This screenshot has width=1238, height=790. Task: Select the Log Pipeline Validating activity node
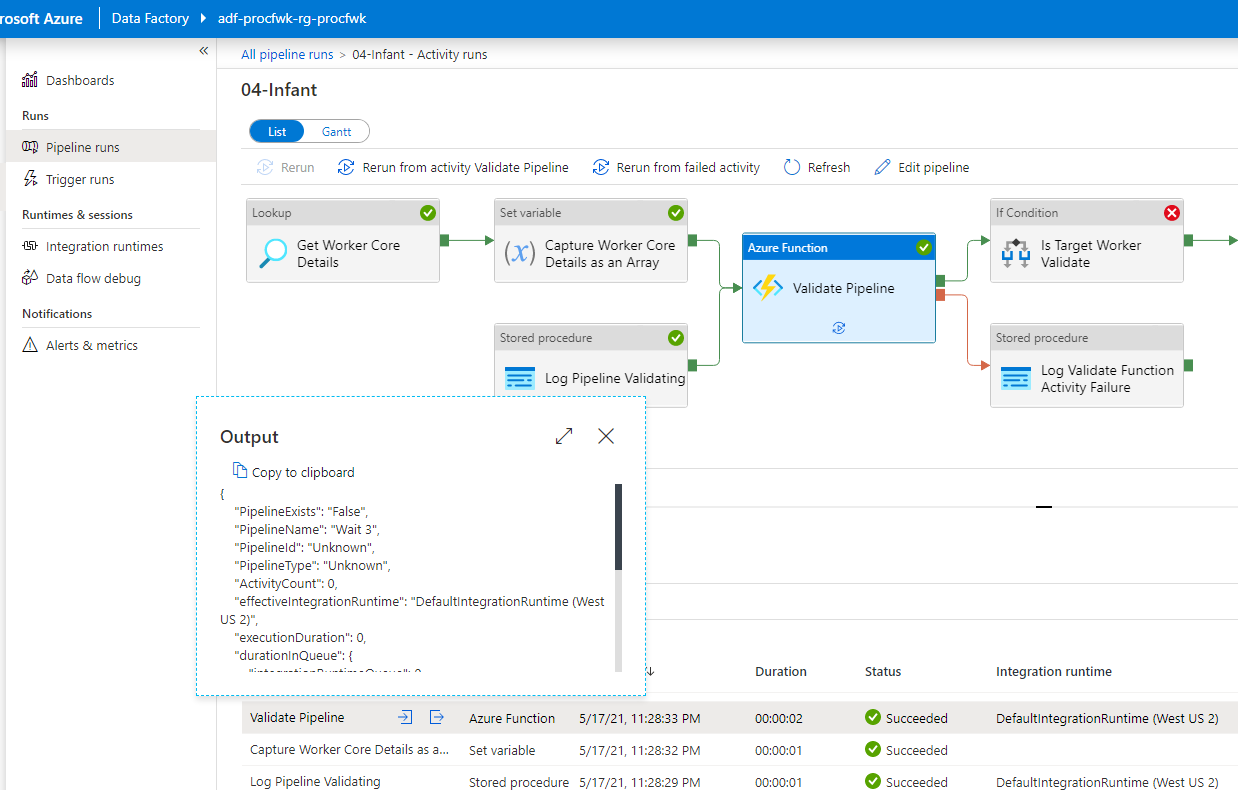coord(591,365)
